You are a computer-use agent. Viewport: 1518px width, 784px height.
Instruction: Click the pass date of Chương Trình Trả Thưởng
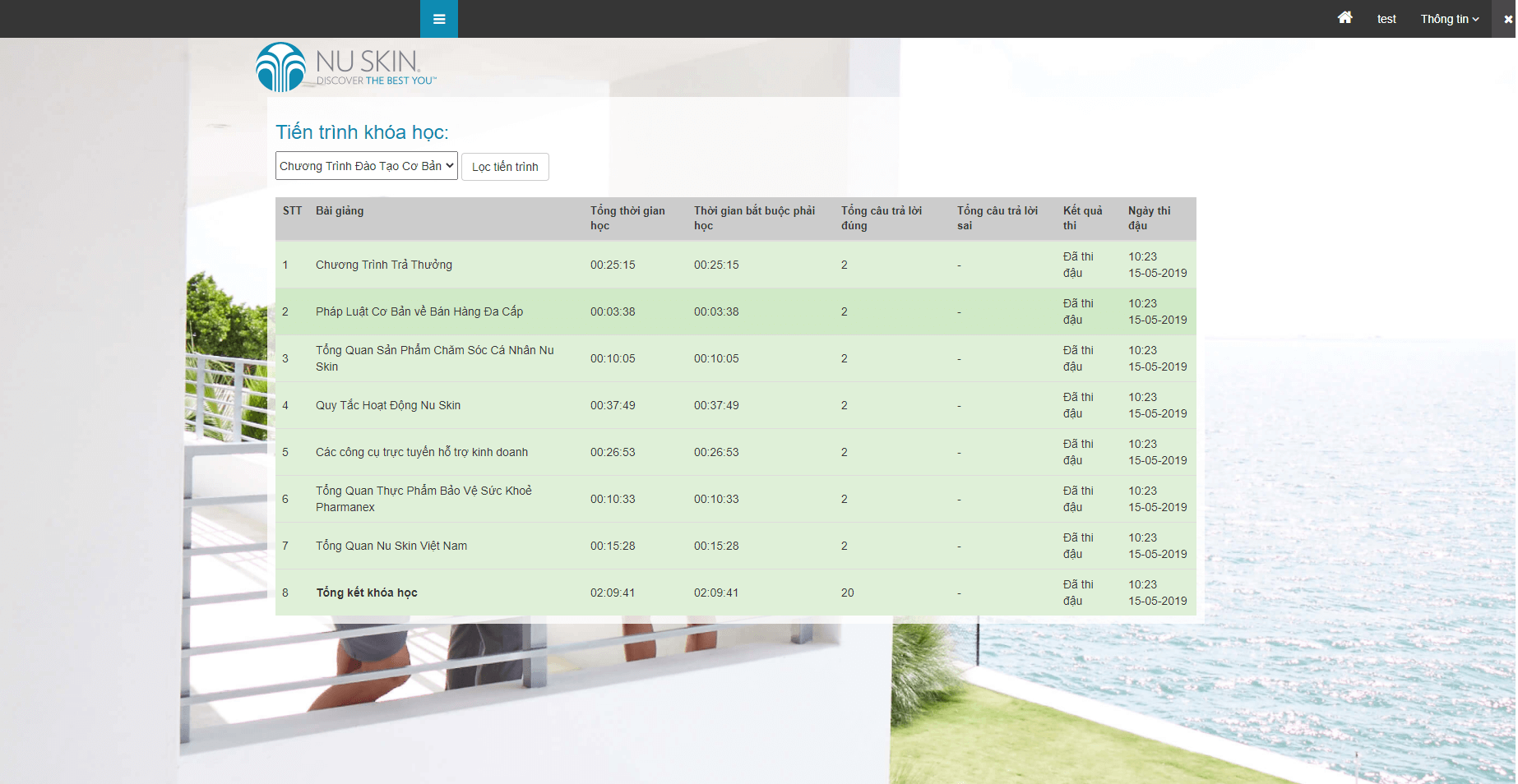[x=1158, y=265]
